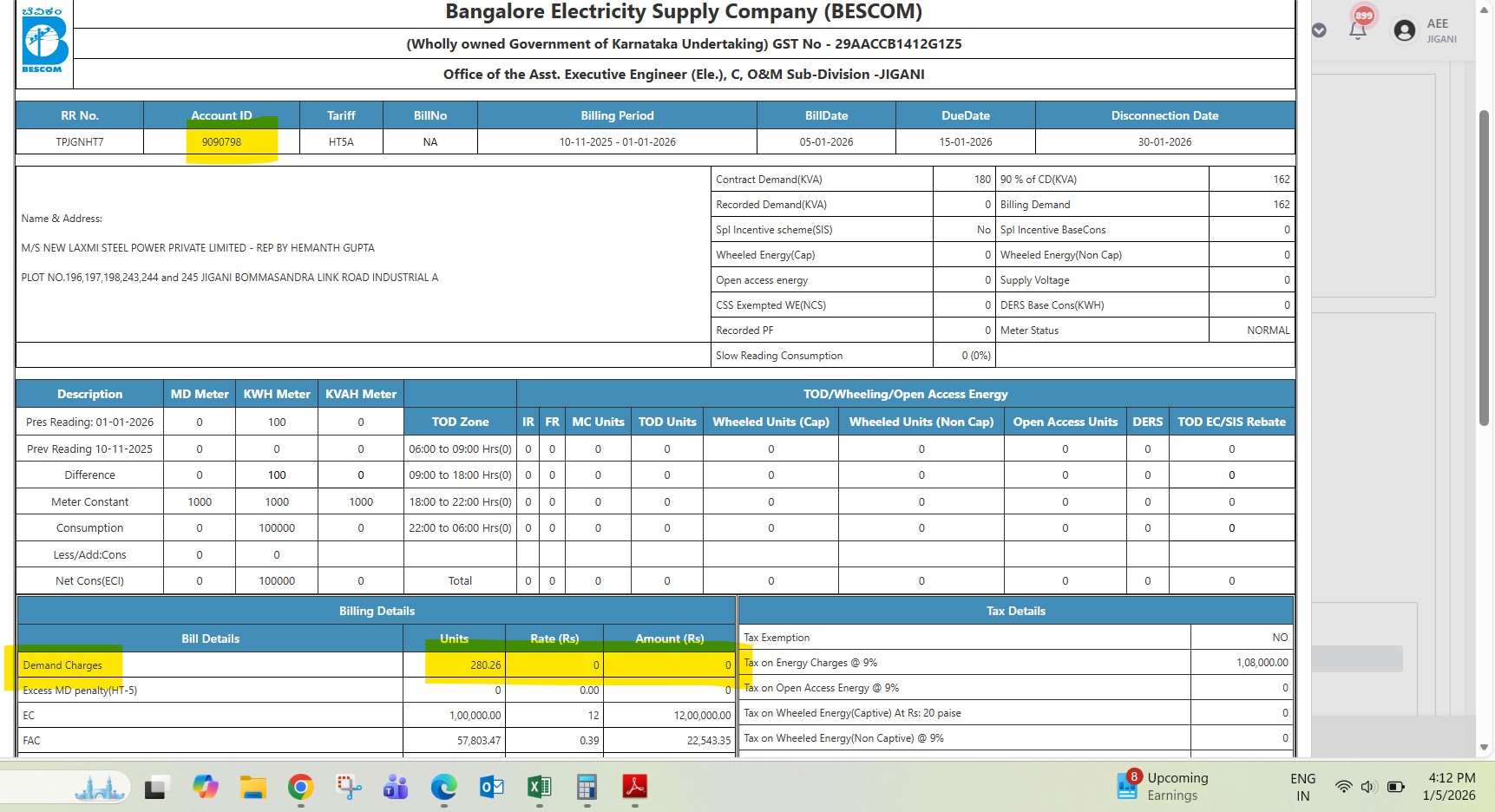Open Google Chrome from the taskbar

pos(300,787)
